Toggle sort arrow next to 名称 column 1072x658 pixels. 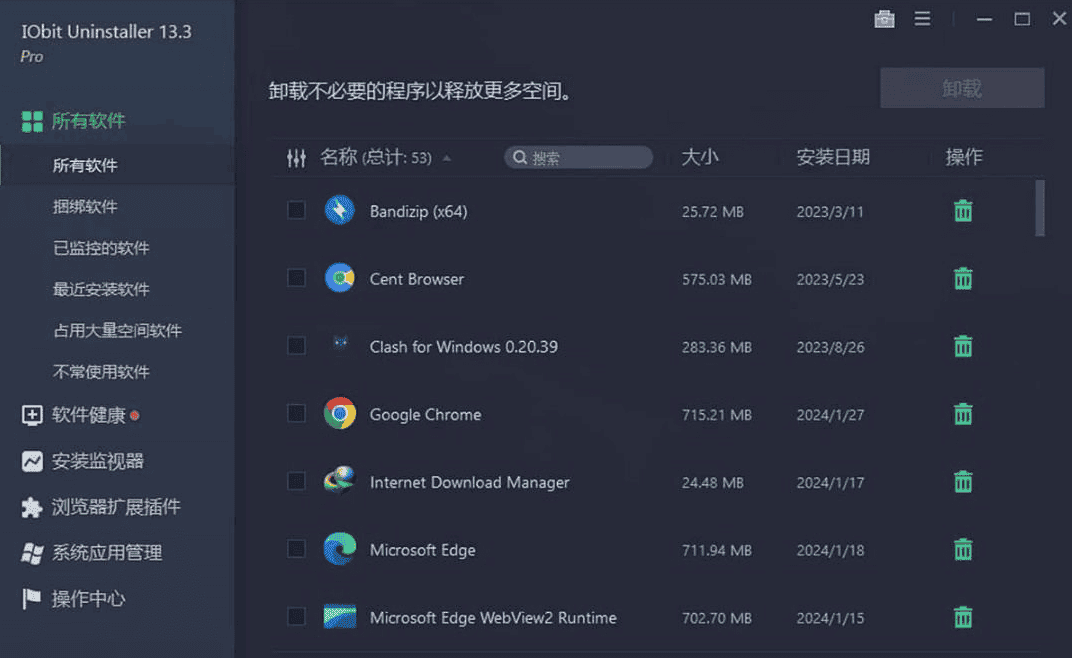point(446,158)
